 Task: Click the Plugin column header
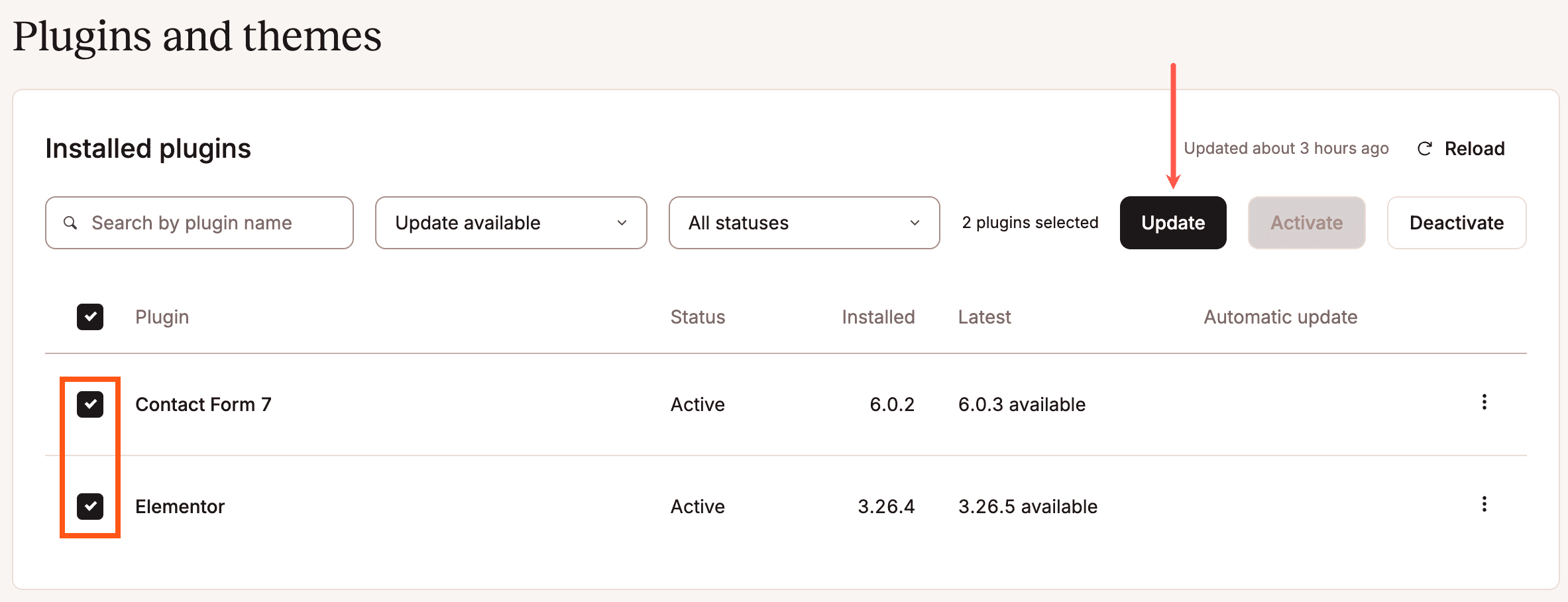162,317
